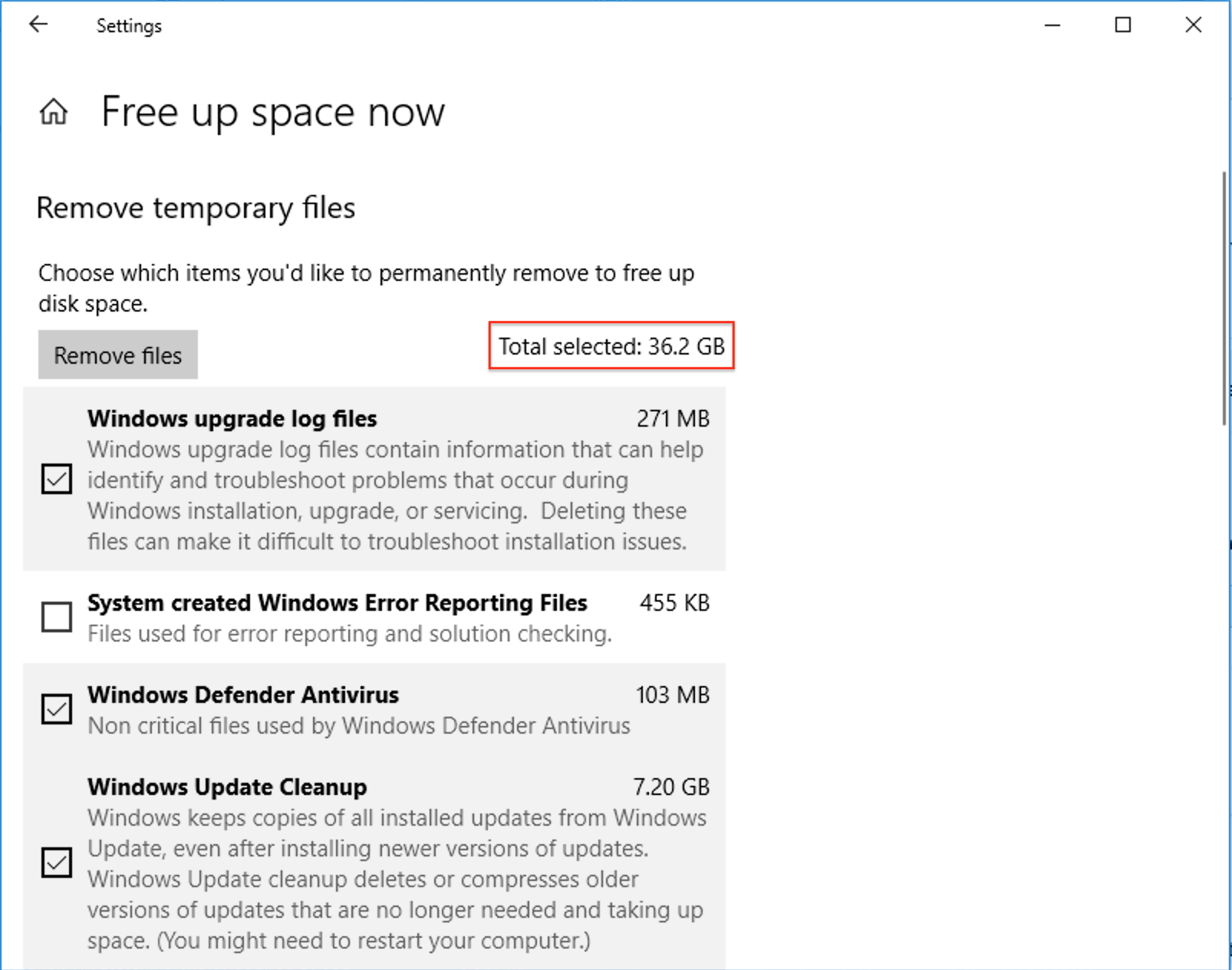
Task: Click the Windows Defender Antivirus item title
Action: click(x=243, y=695)
